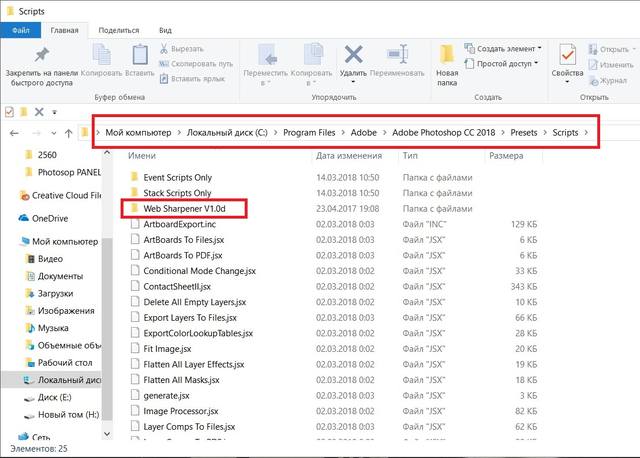Sort by Дата изменения column header
Screen dimensions: 640x458
[349, 156]
